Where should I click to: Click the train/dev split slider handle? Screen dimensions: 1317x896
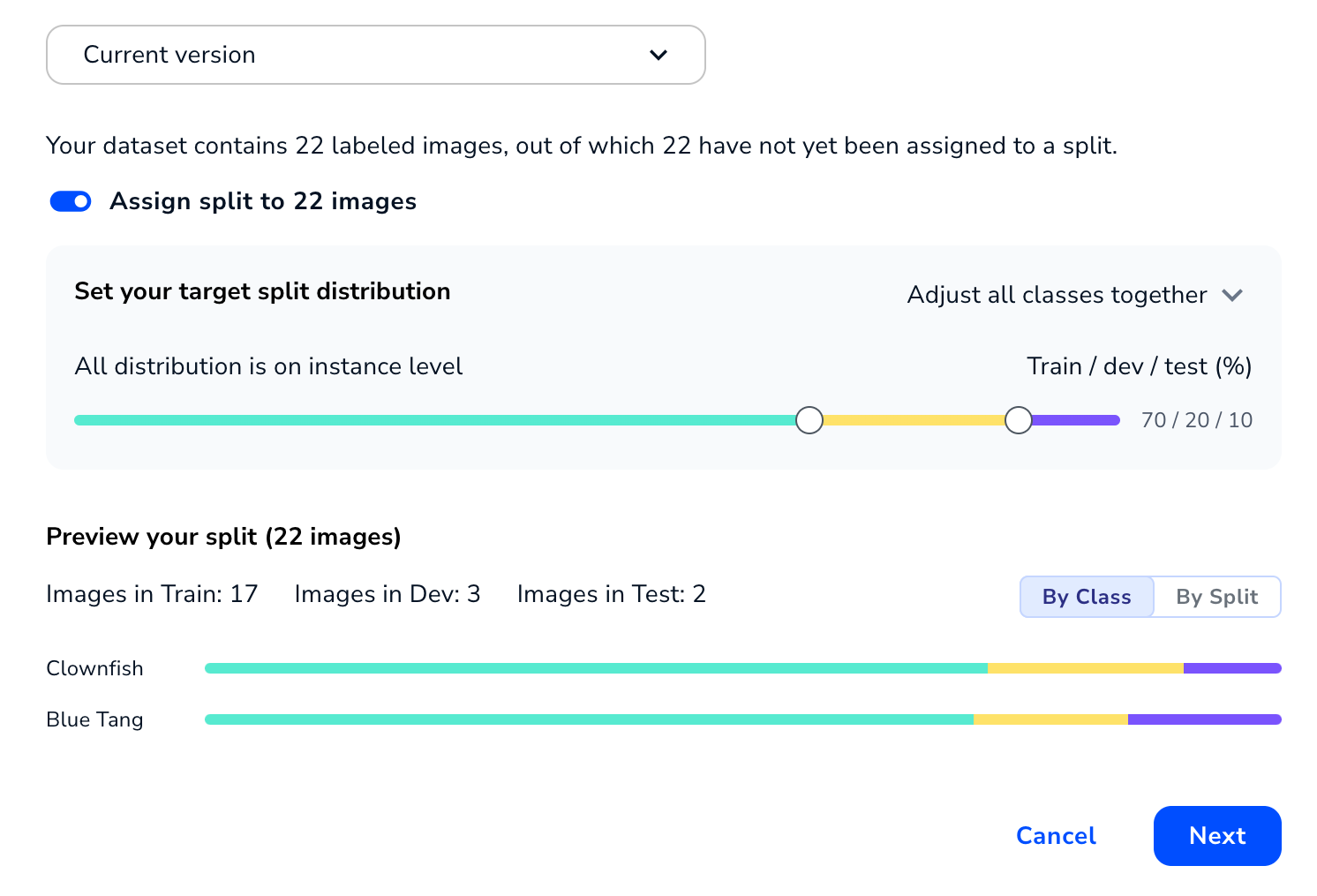809,419
